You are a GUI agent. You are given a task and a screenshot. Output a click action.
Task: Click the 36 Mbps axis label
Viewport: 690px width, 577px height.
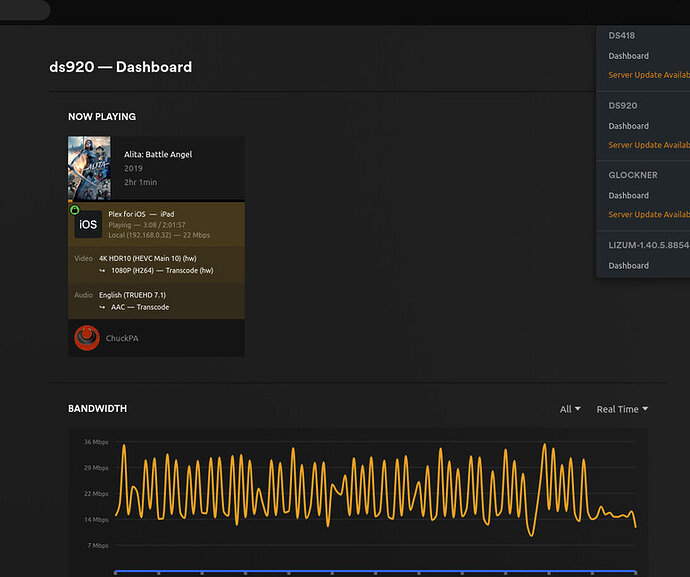click(96, 442)
